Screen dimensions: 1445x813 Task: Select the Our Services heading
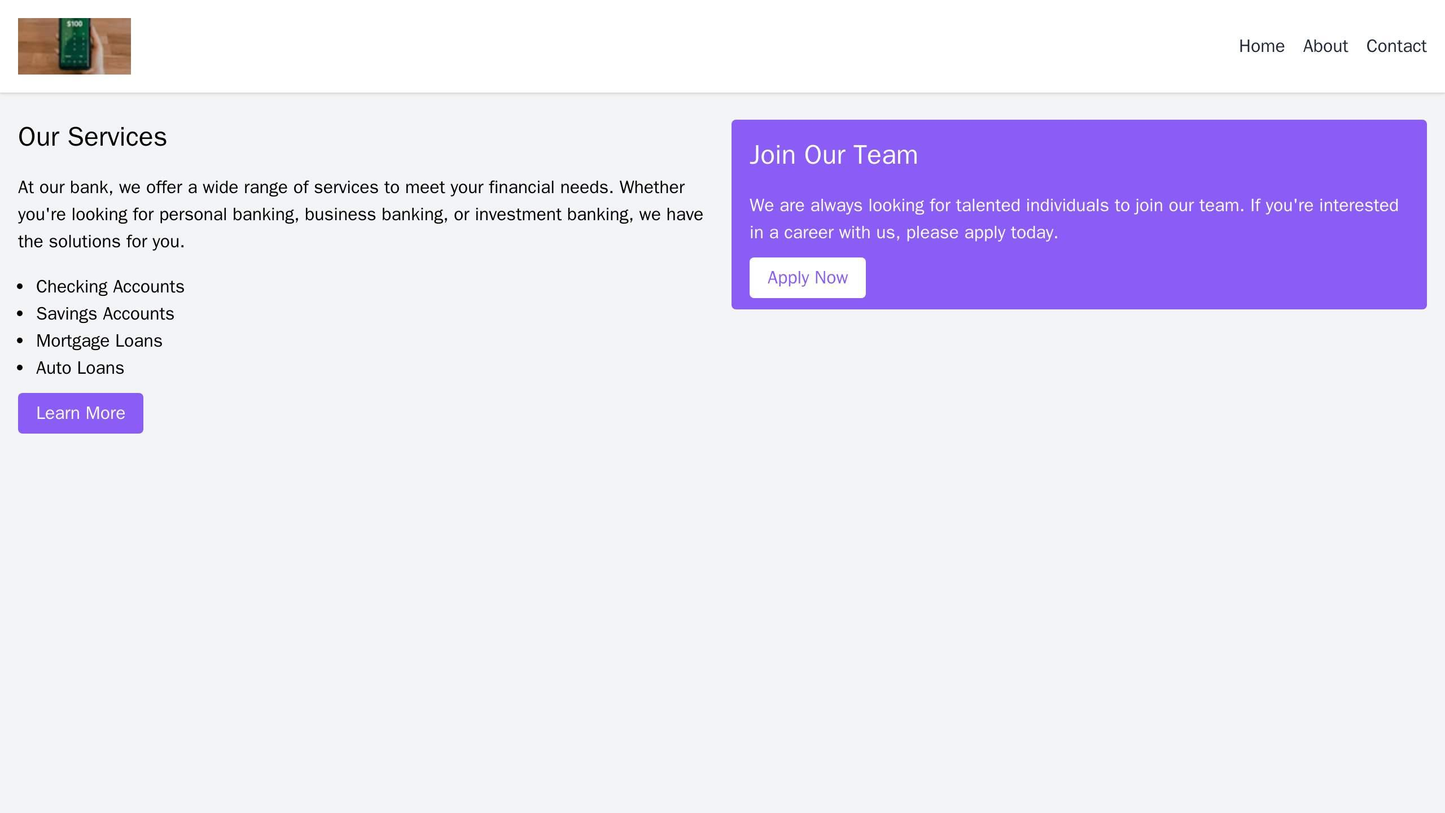(92, 137)
